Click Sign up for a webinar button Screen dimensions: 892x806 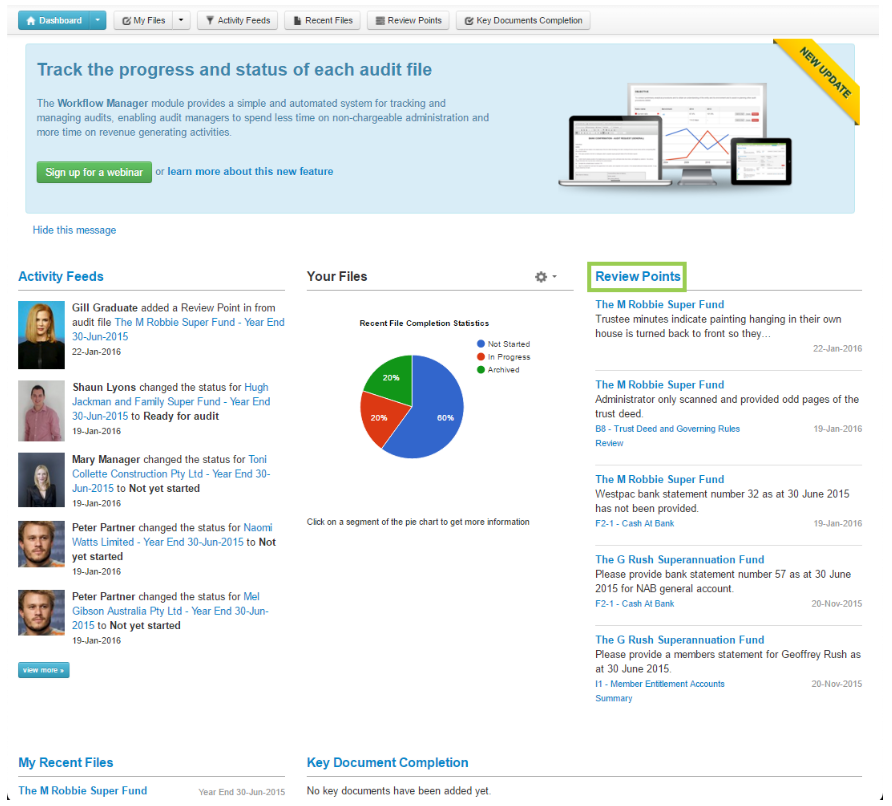coord(94,172)
